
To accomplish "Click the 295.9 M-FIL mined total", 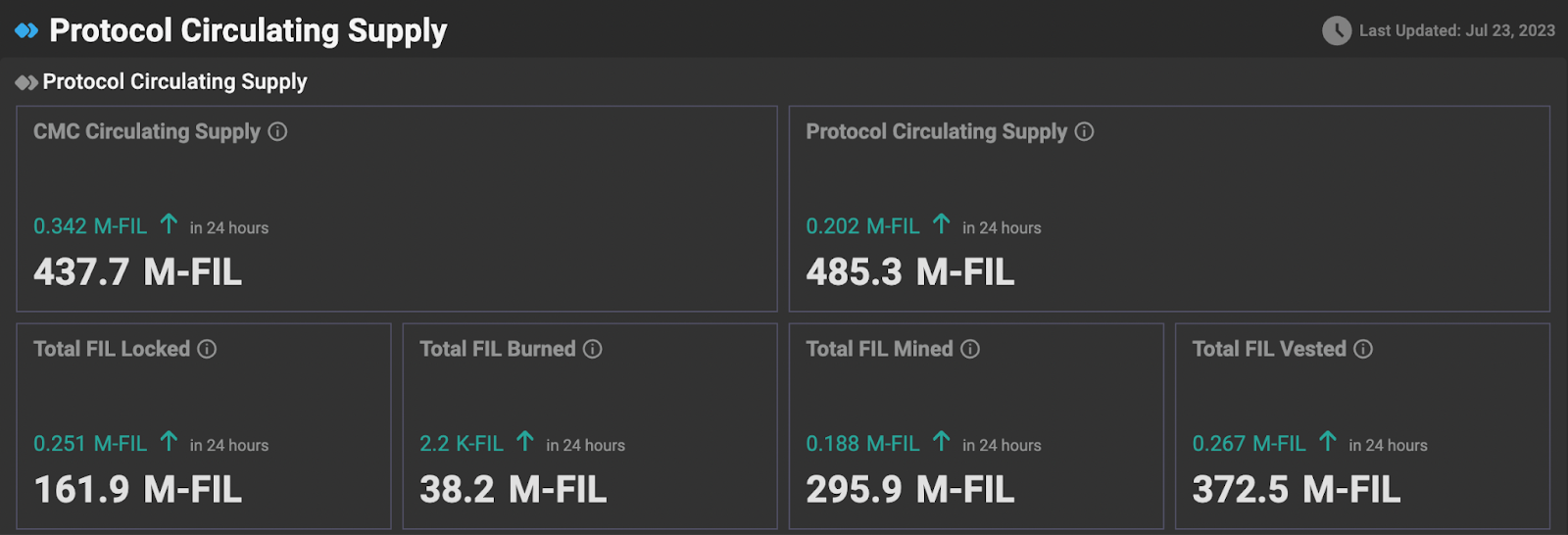I will click(909, 490).
